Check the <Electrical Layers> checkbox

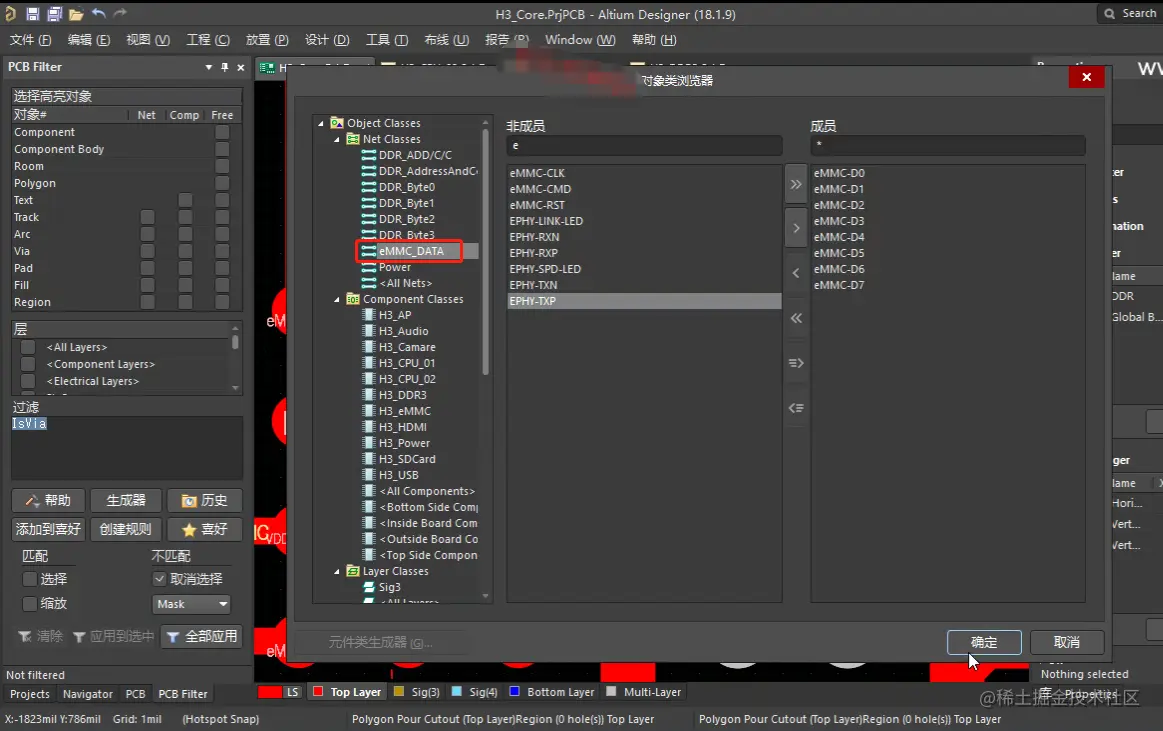pos(28,381)
